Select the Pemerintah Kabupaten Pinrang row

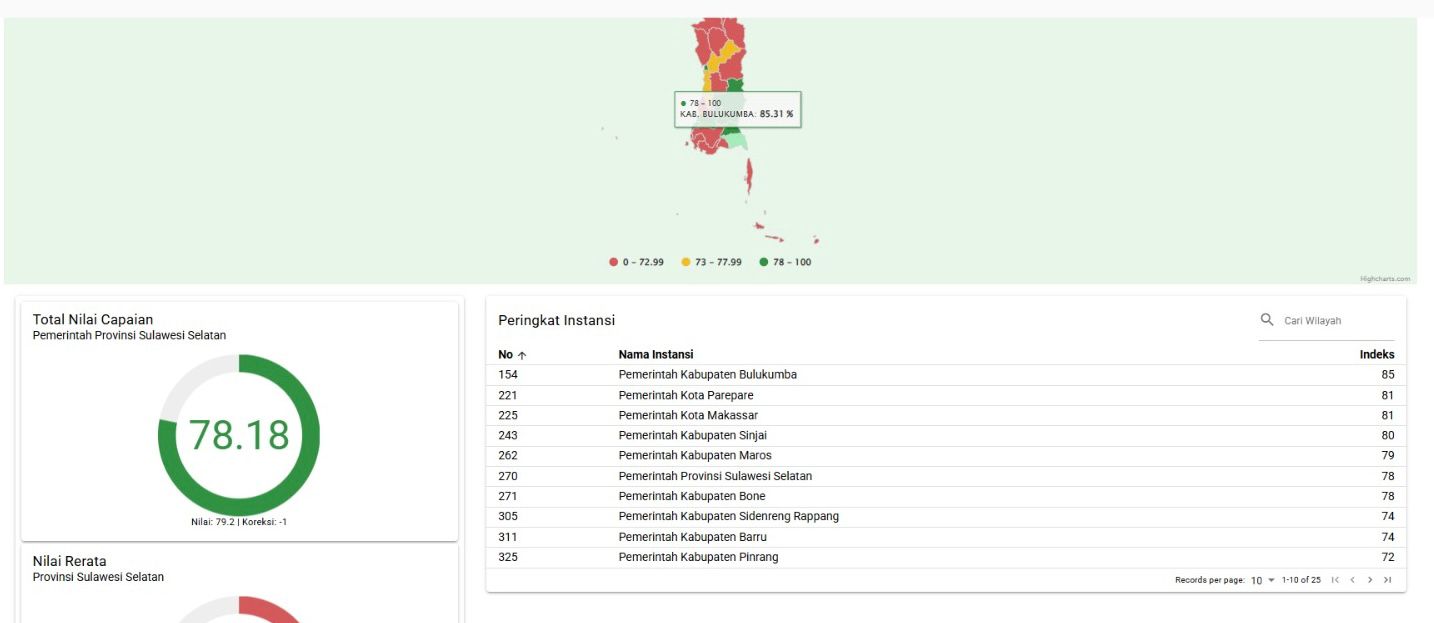[x=698, y=557]
